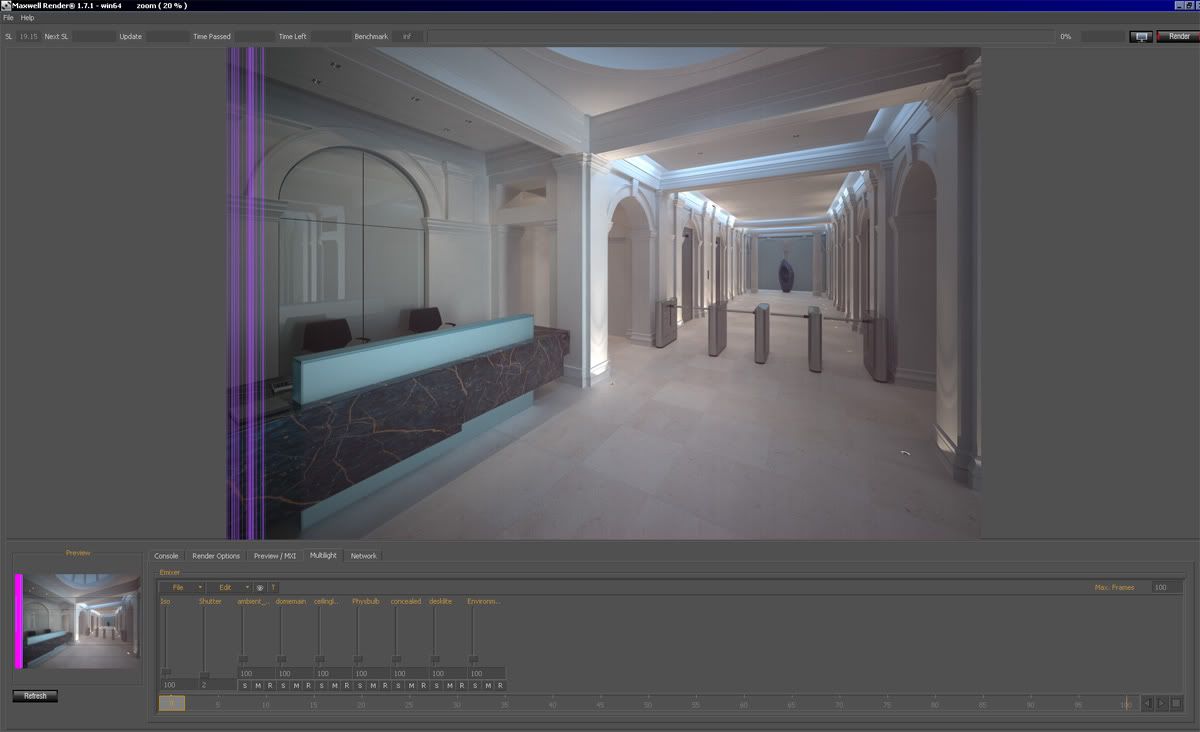This screenshot has width=1200, height=732.
Task: Mute the domemain emitter
Action: [x=296, y=685]
